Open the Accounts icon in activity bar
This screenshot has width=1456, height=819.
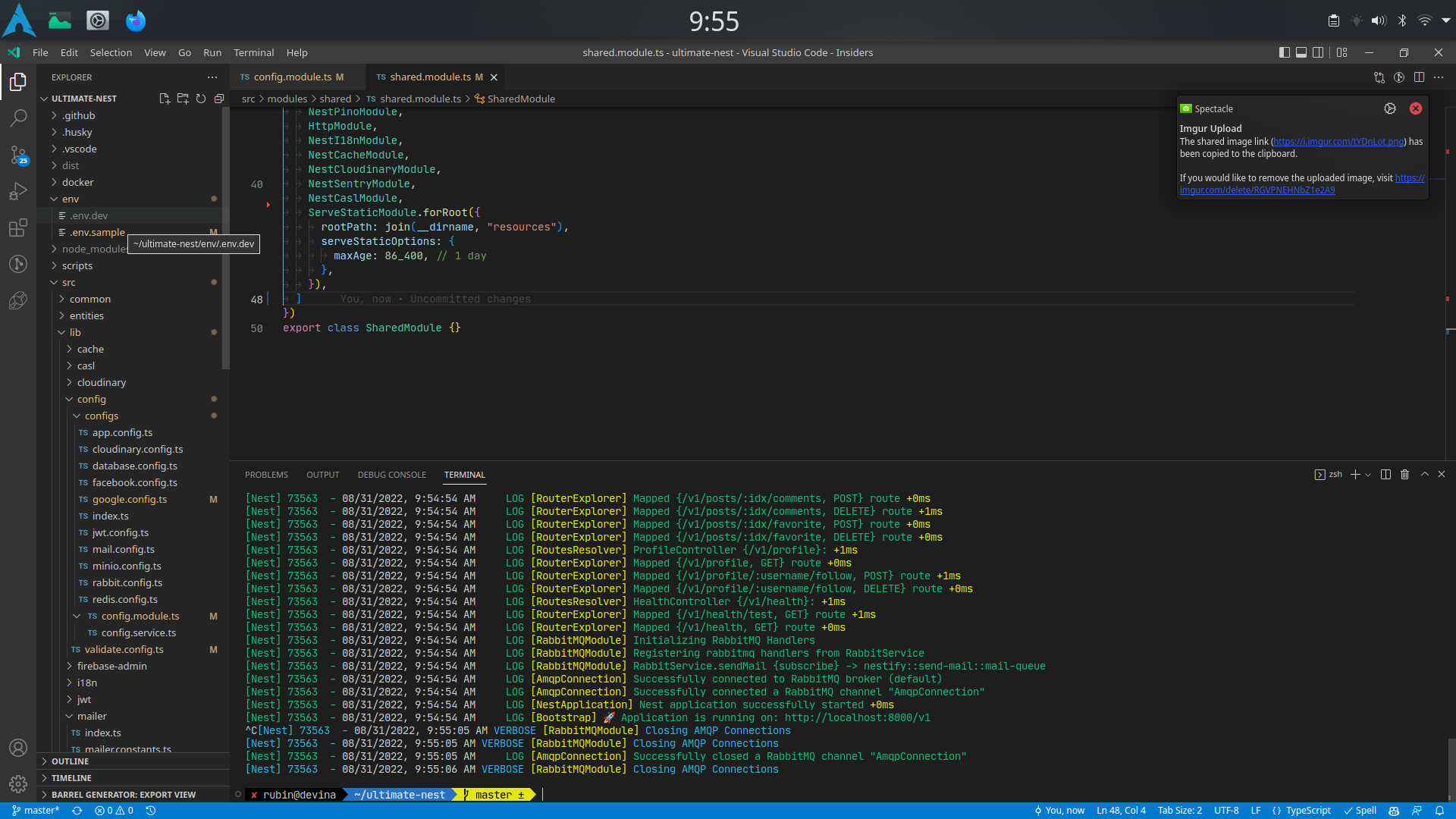18,748
